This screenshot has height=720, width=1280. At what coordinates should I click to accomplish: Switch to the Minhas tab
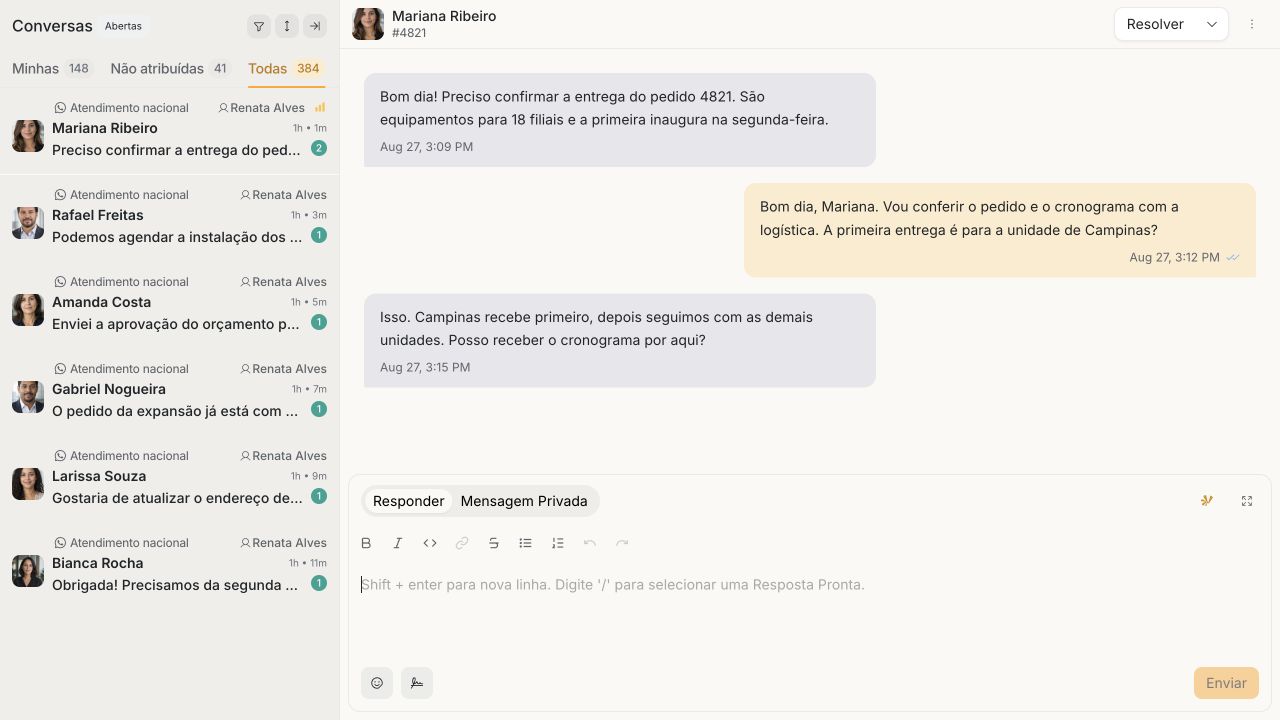point(51,69)
